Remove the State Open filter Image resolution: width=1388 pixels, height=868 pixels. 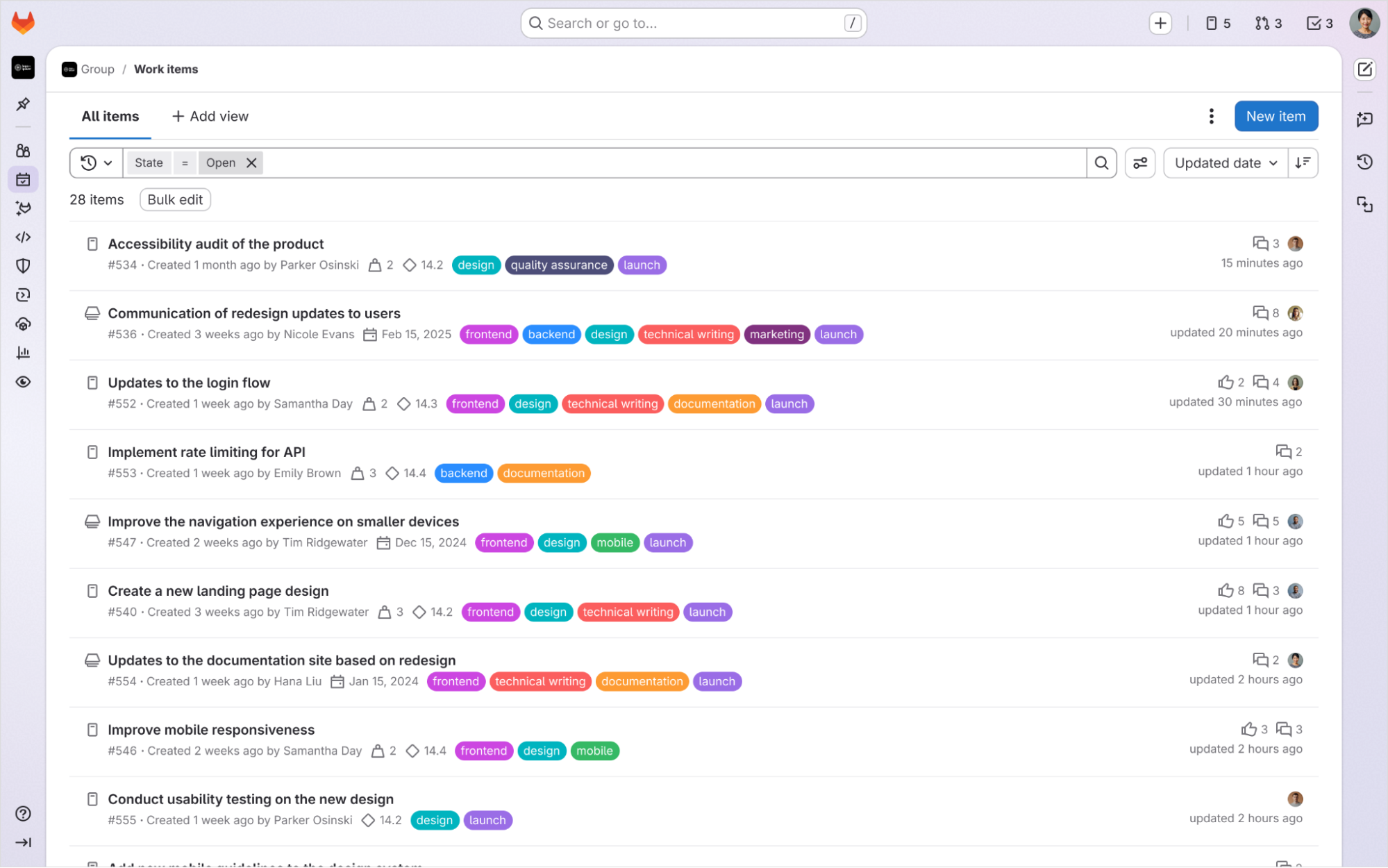pyautogui.click(x=252, y=163)
